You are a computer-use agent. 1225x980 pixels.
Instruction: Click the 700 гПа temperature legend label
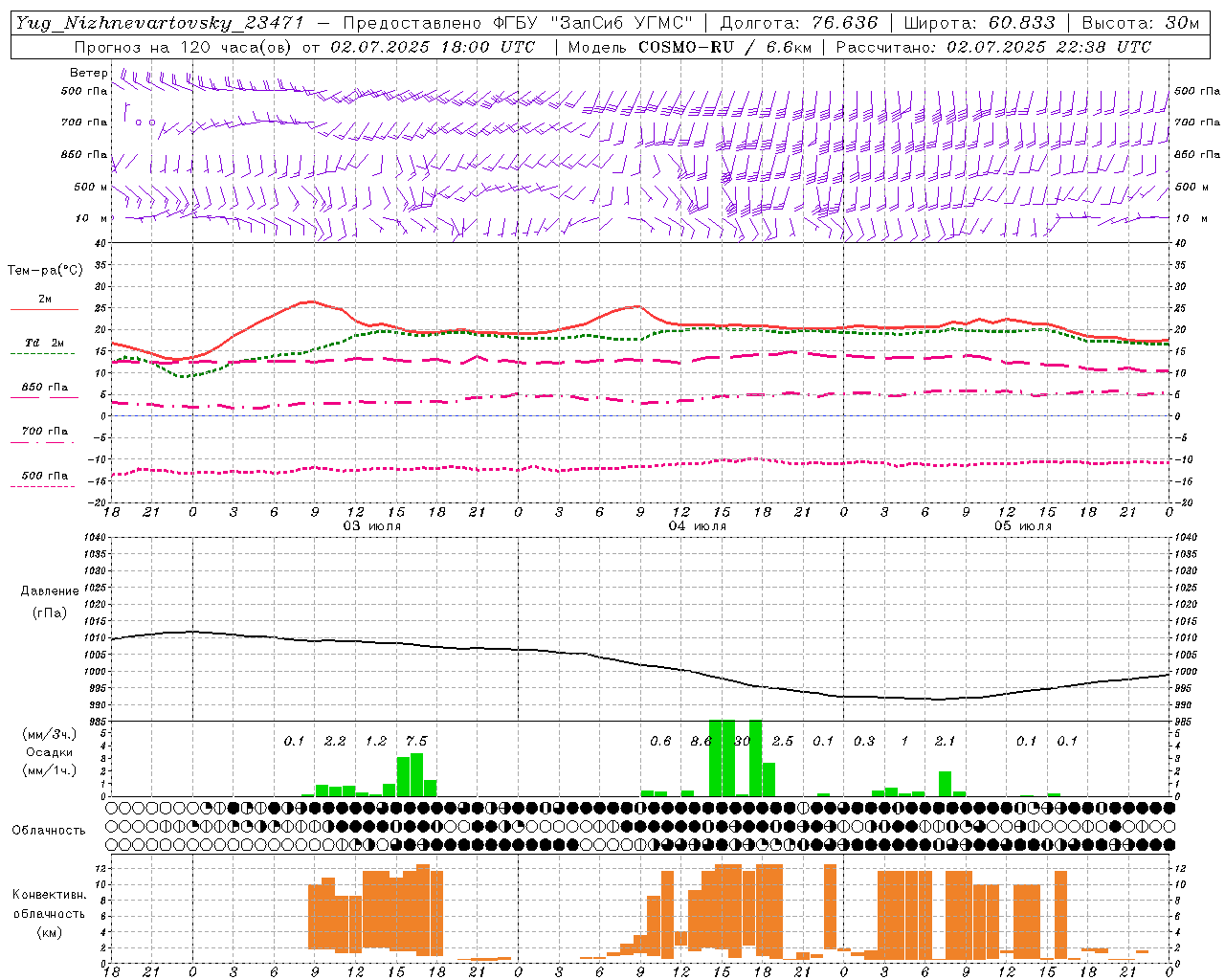coord(45,431)
